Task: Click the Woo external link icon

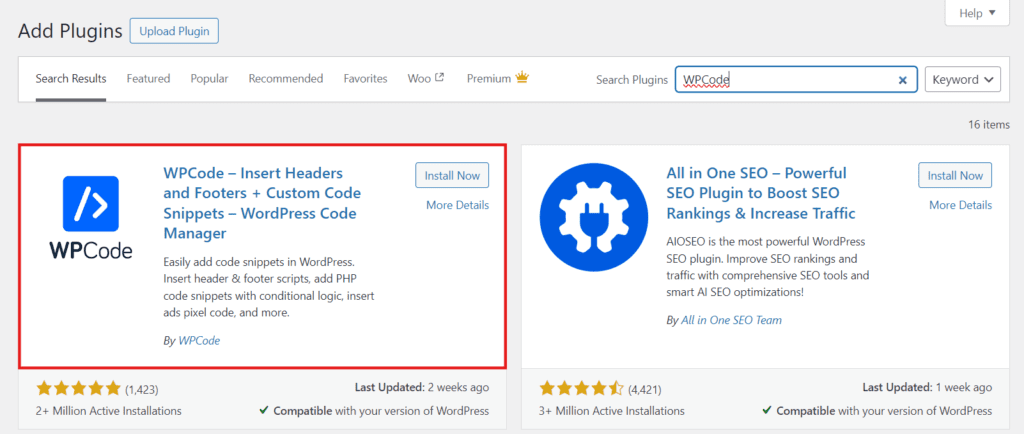Action: pyautogui.click(x=440, y=78)
